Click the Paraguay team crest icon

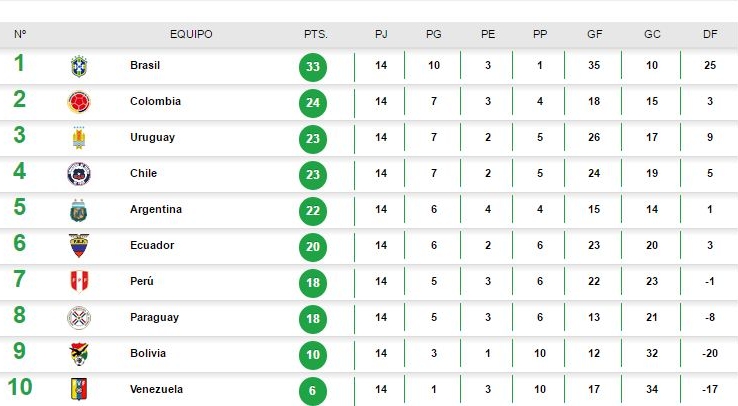pyautogui.click(x=79, y=318)
